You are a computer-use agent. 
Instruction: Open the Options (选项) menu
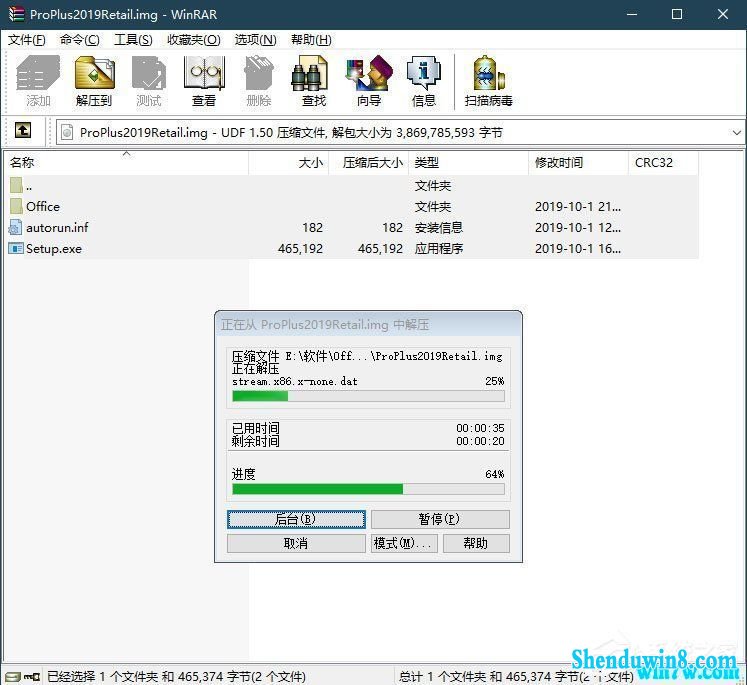(255, 40)
